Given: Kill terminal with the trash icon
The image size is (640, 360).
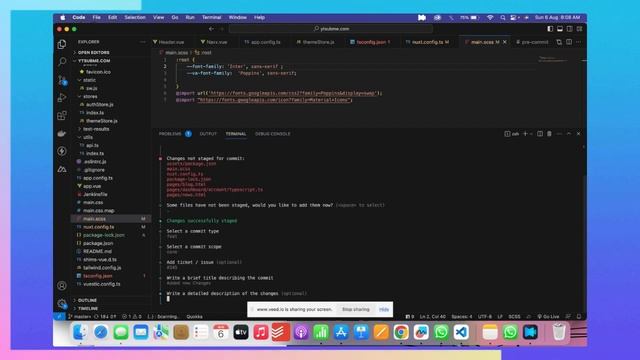Looking at the screenshot, I should coord(549,134).
